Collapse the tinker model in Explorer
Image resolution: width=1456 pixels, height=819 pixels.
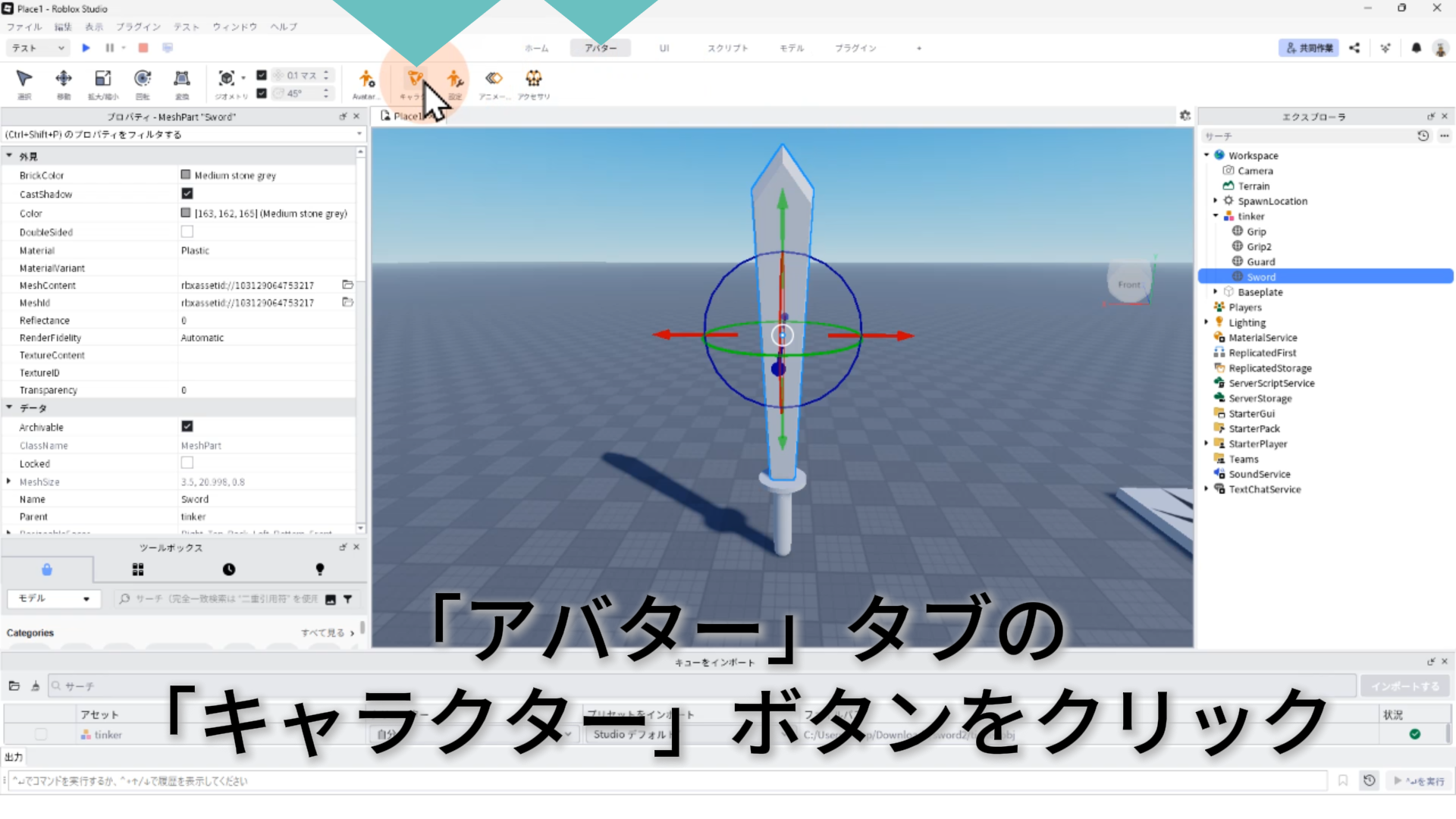1216,216
